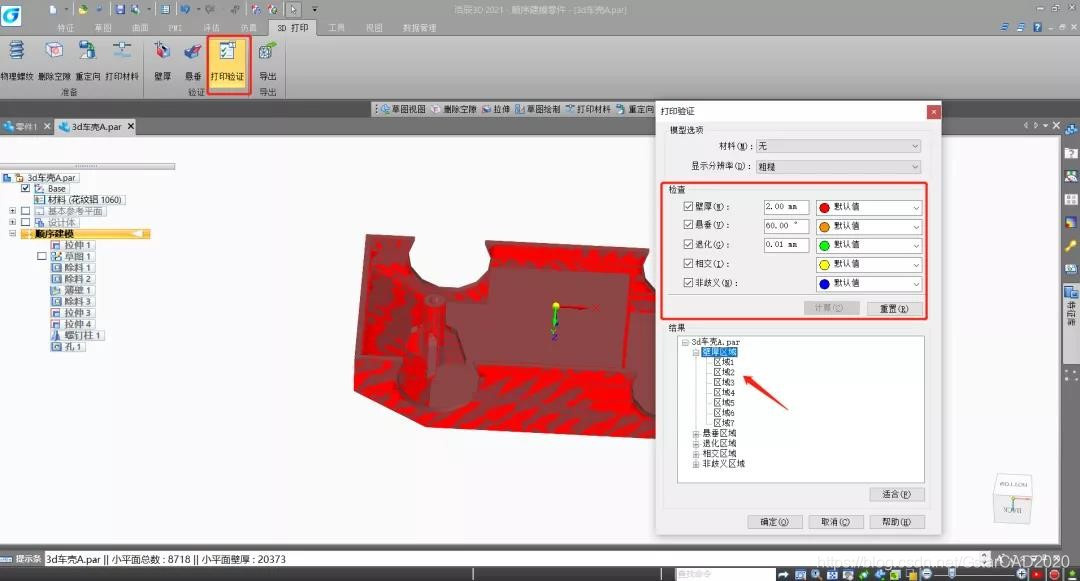
Task: Select 材料 (花纹铝 1060) tree node
Action: coord(80,200)
